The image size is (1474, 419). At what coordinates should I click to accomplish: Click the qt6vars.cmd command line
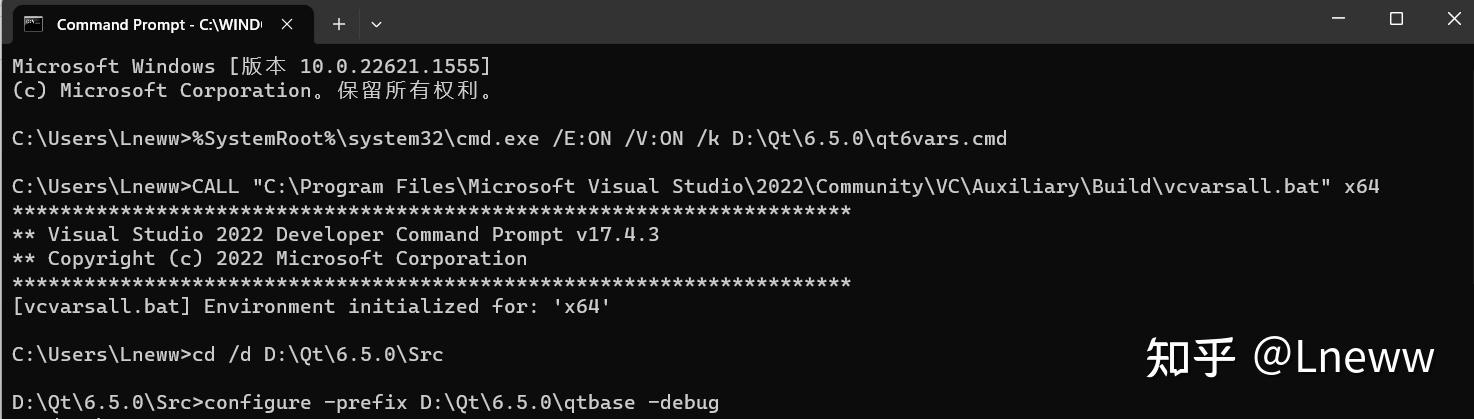tap(509, 139)
